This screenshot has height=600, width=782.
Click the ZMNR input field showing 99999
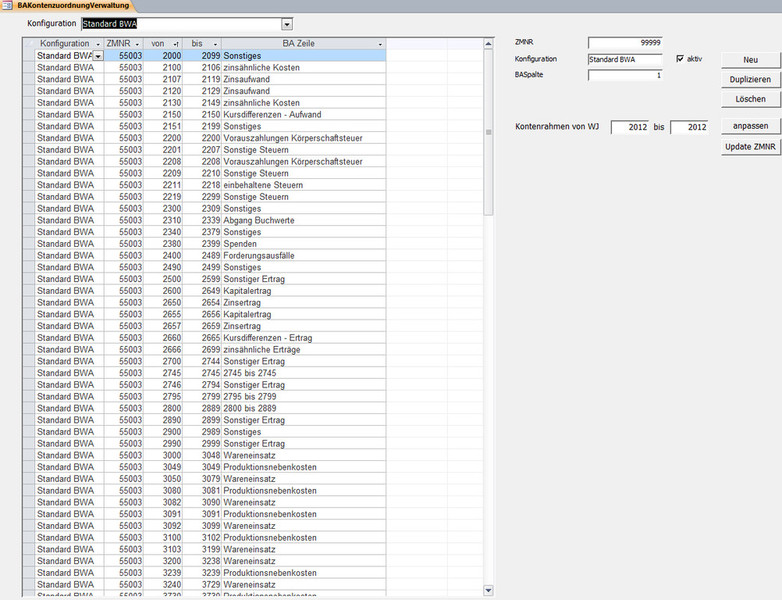(x=625, y=43)
